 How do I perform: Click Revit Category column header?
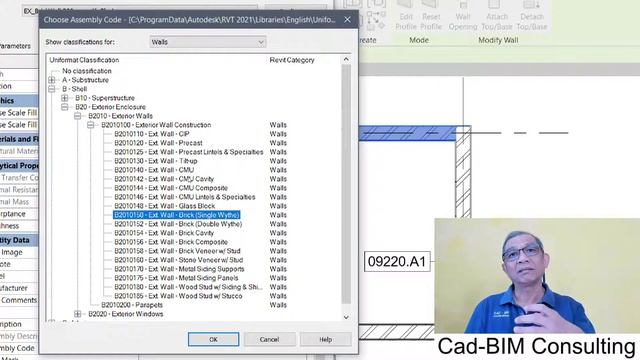(292, 60)
